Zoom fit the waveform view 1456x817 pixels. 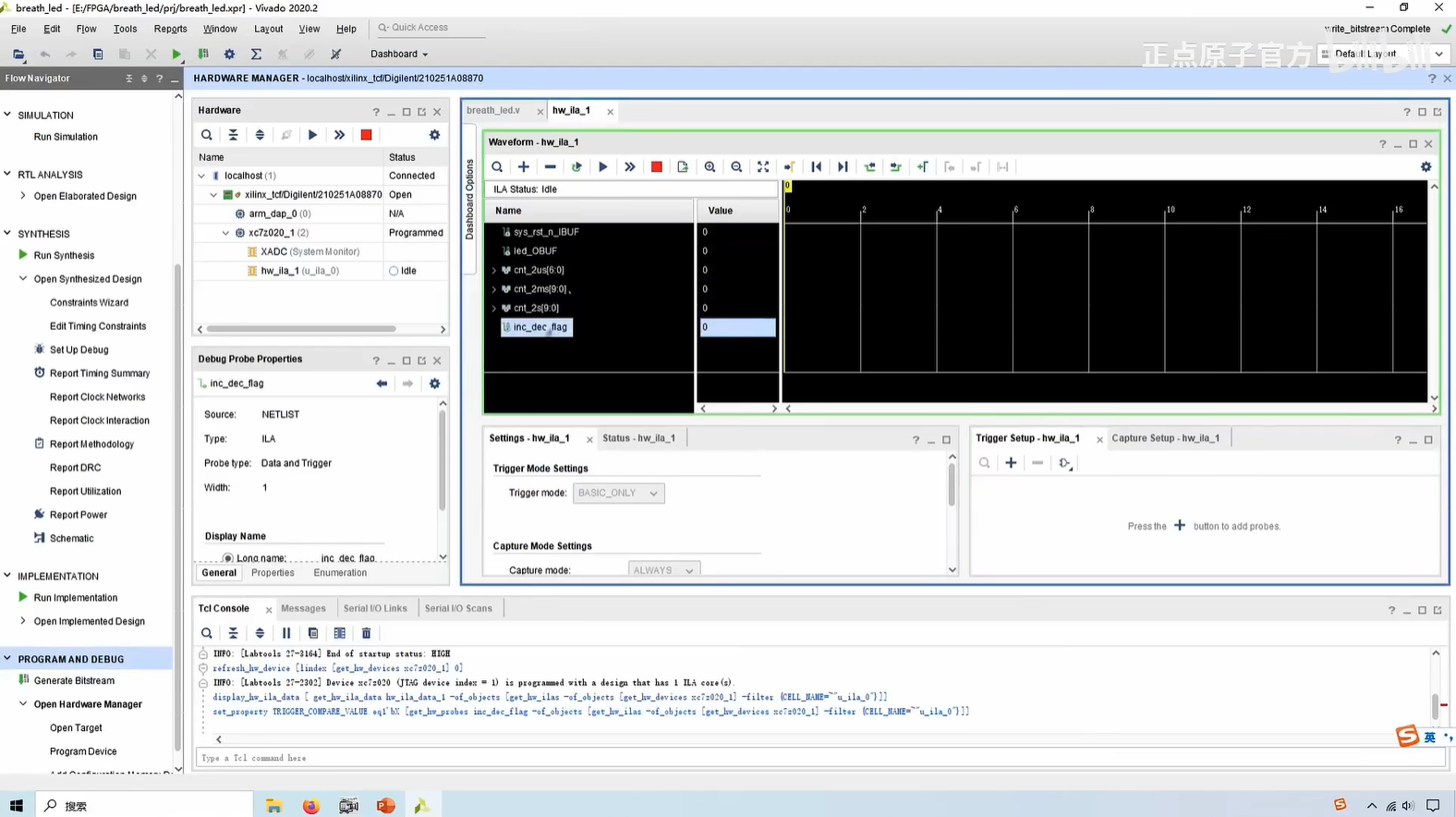point(763,167)
